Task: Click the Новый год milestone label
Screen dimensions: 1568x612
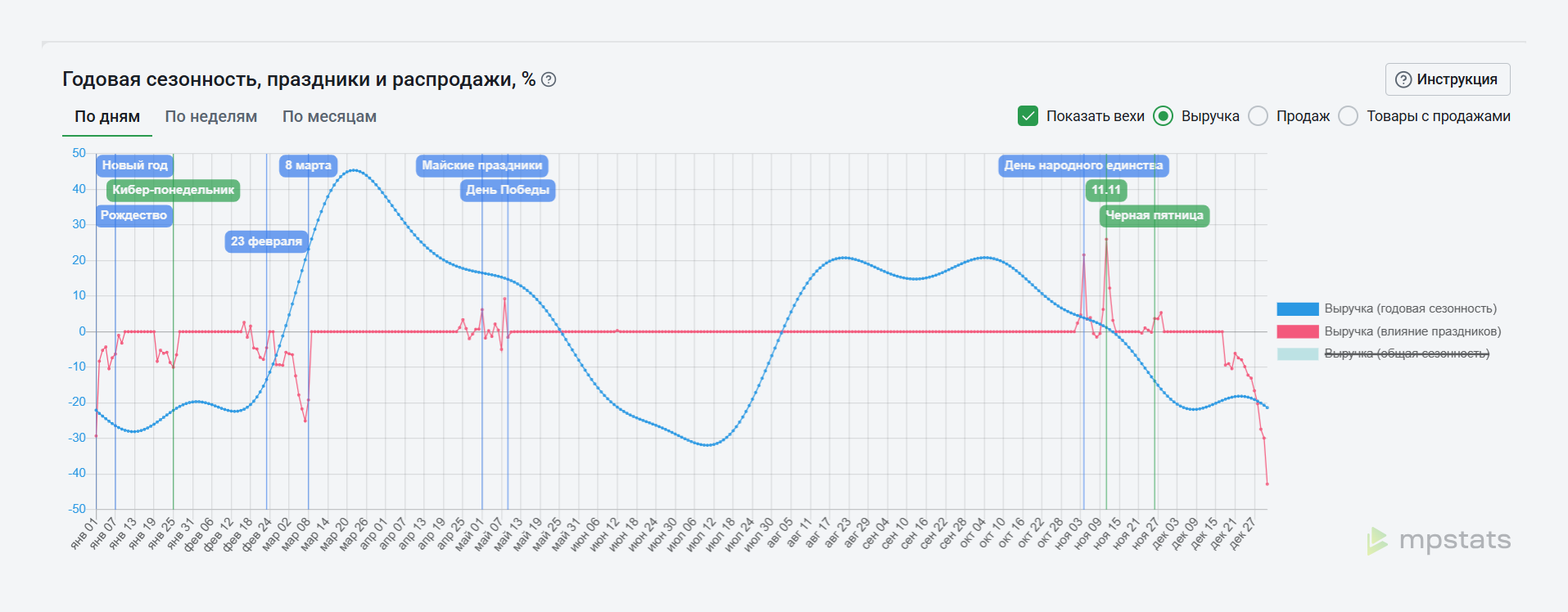Action: tap(135, 165)
